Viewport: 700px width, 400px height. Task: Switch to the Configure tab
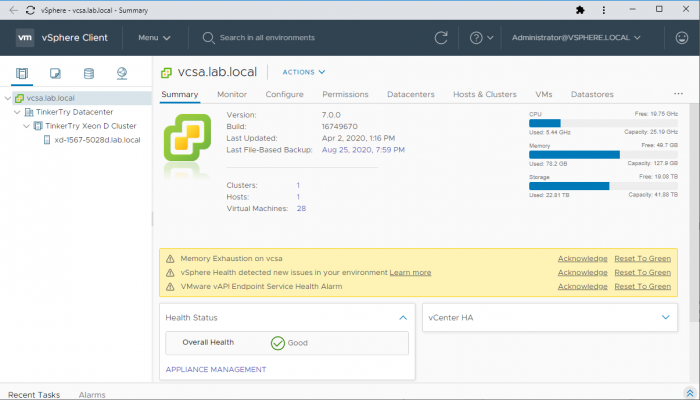tap(284, 94)
